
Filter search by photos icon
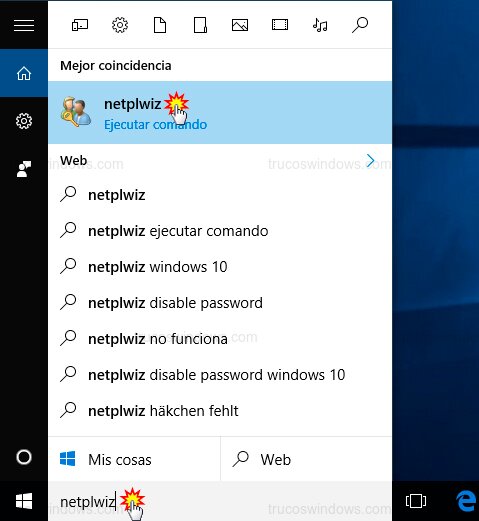(x=240, y=25)
